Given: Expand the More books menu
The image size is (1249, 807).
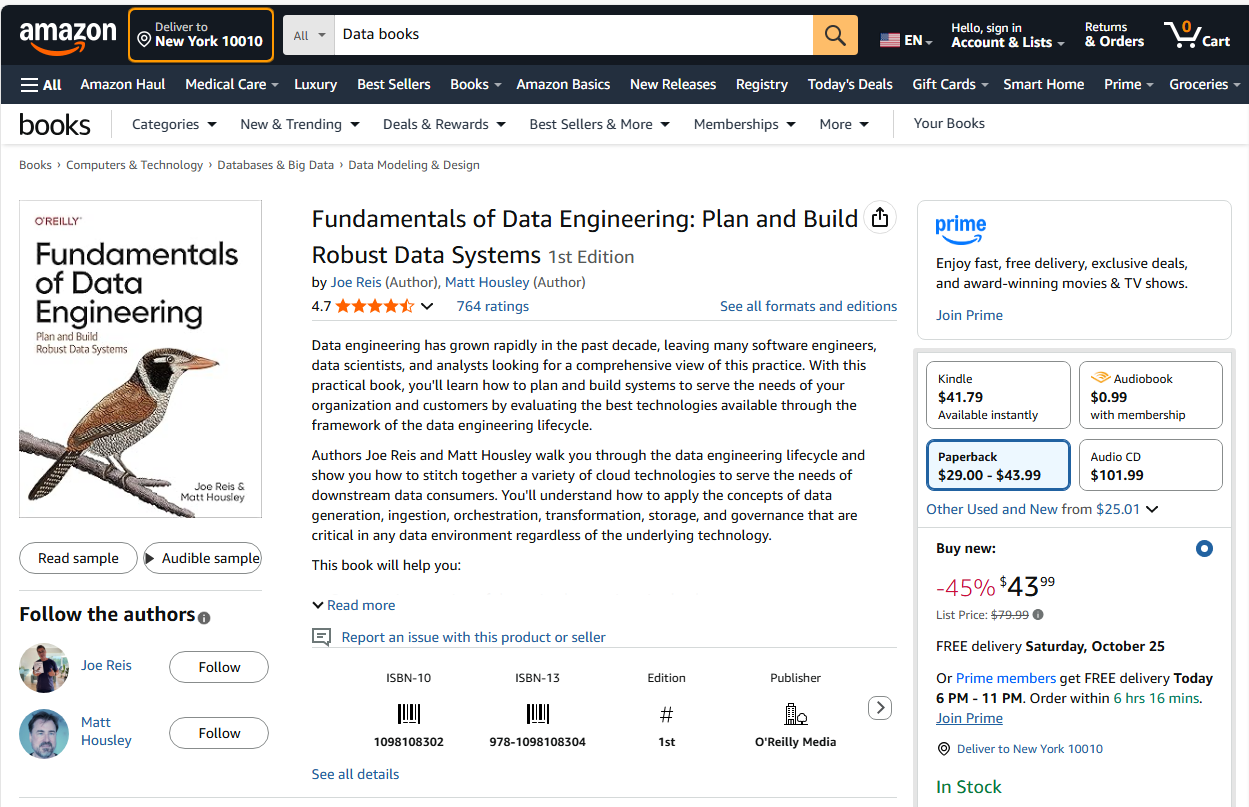Looking at the screenshot, I should [x=844, y=124].
